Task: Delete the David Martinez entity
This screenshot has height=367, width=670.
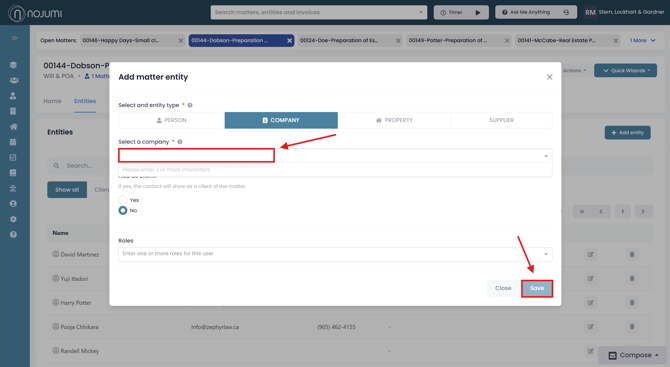Action: [x=632, y=254]
